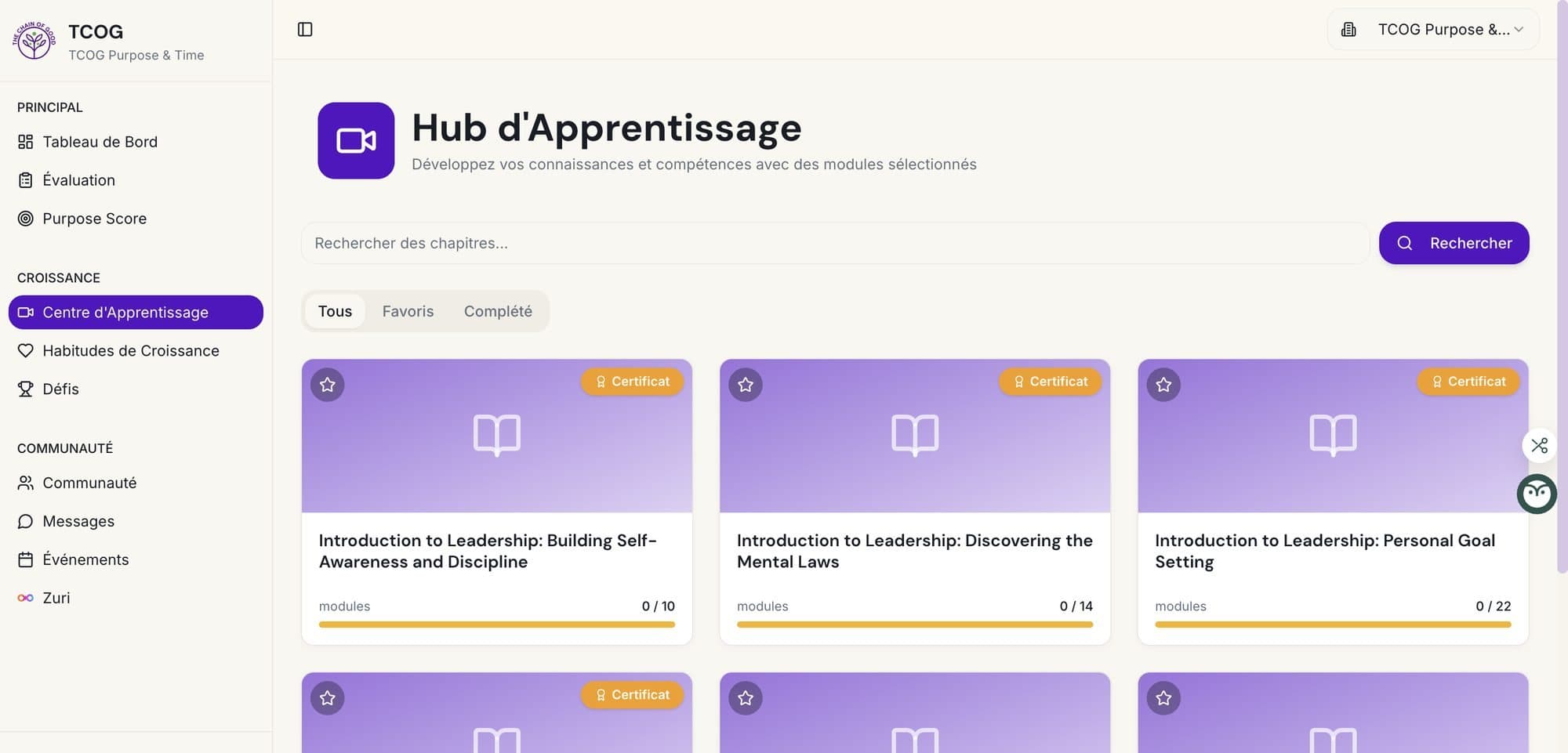
Task: Favorite the Personal Goal Setting course
Action: [1163, 385]
